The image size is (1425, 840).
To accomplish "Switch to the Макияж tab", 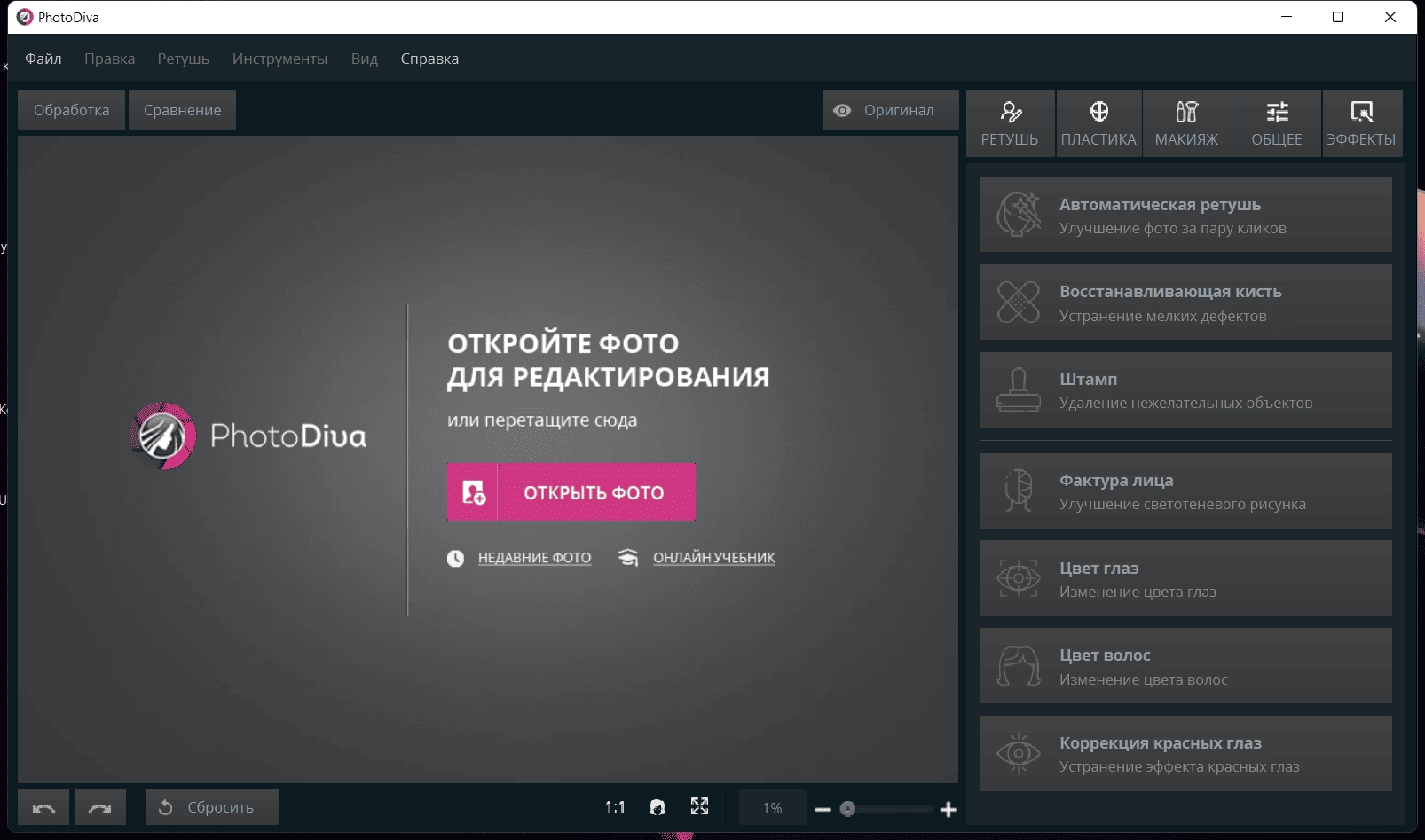I will coord(1186,124).
